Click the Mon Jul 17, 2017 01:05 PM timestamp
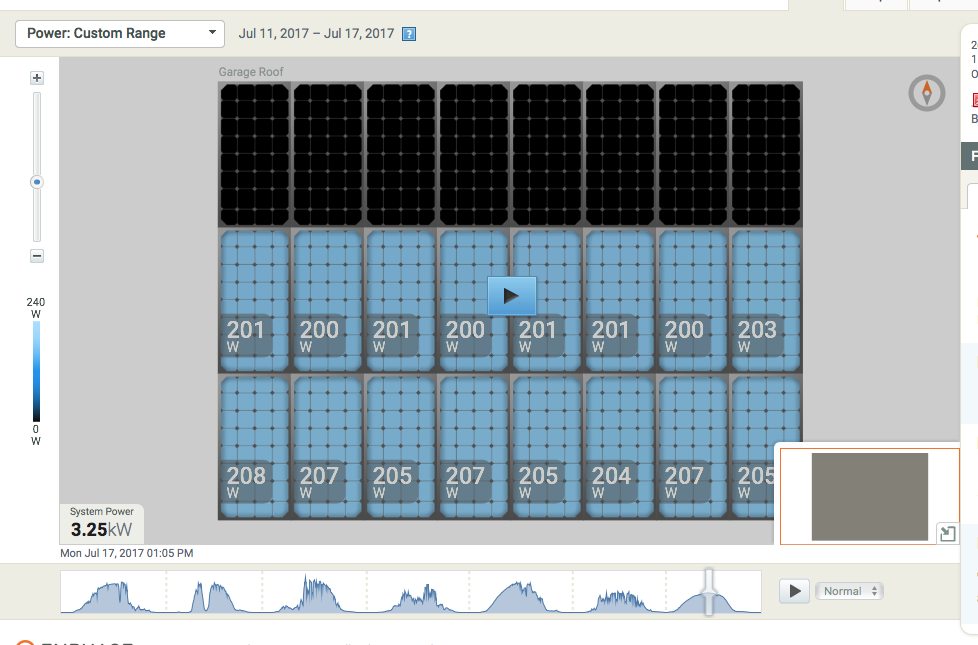The width and height of the screenshot is (978, 645). pyautogui.click(x=127, y=553)
